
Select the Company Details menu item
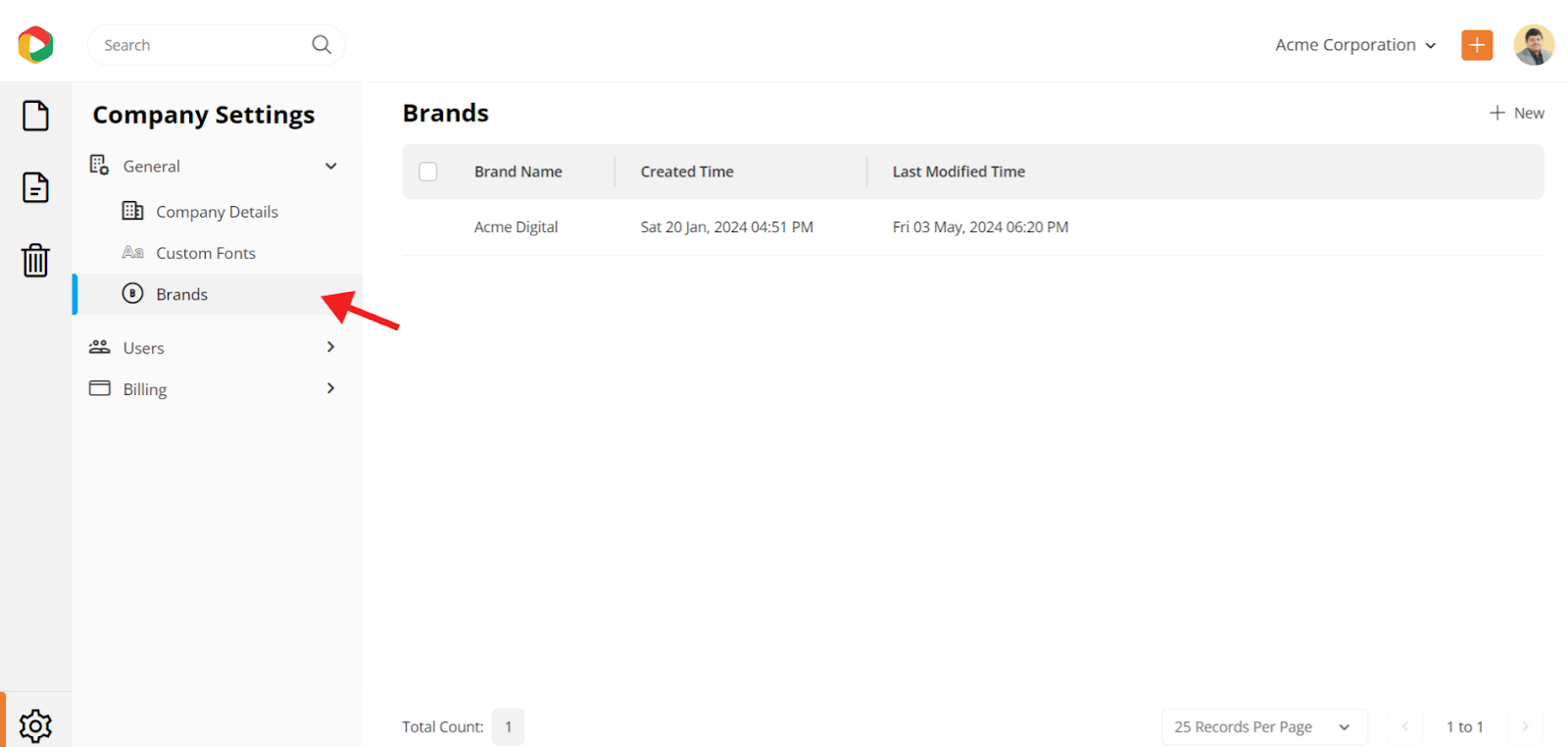tap(218, 212)
